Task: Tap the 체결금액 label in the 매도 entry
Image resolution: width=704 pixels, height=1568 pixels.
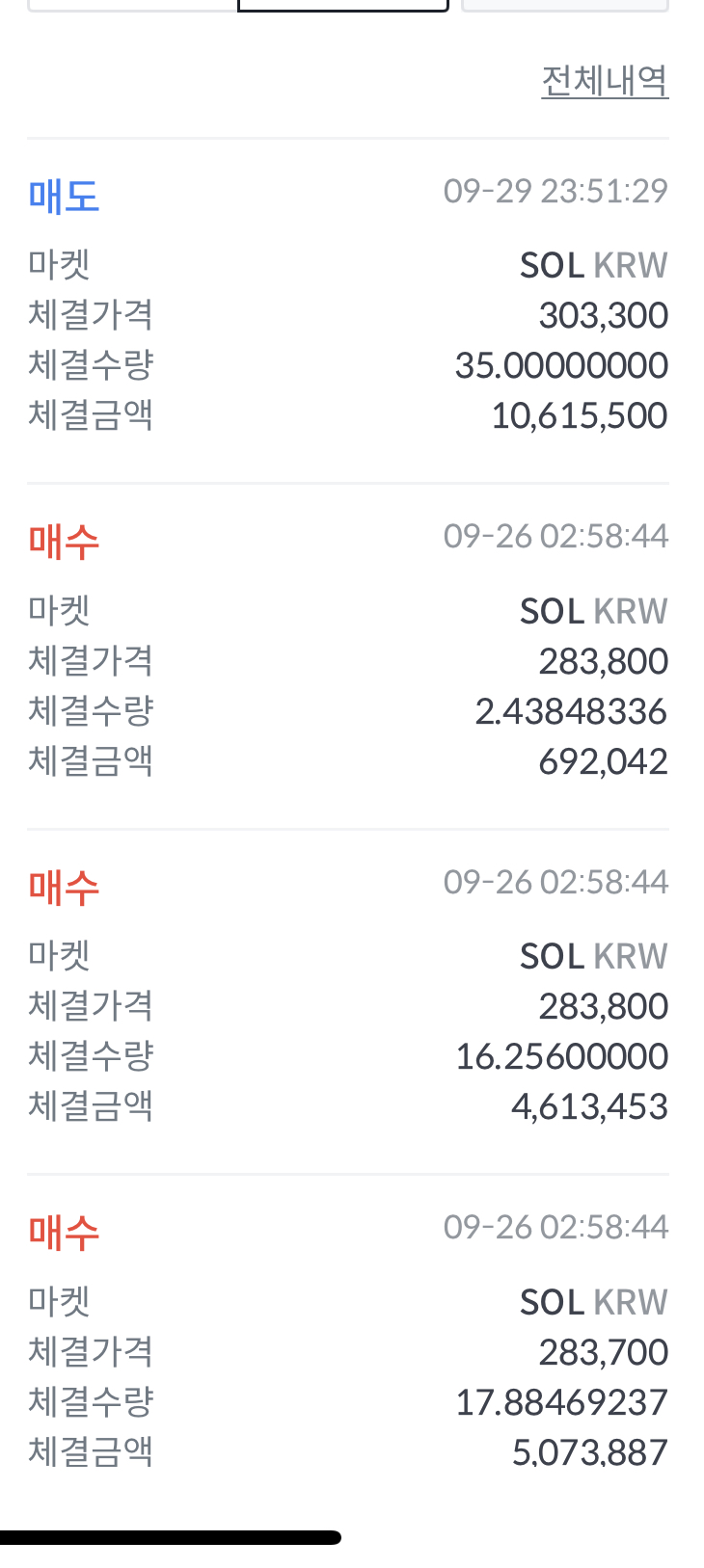Action: pos(91,415)
